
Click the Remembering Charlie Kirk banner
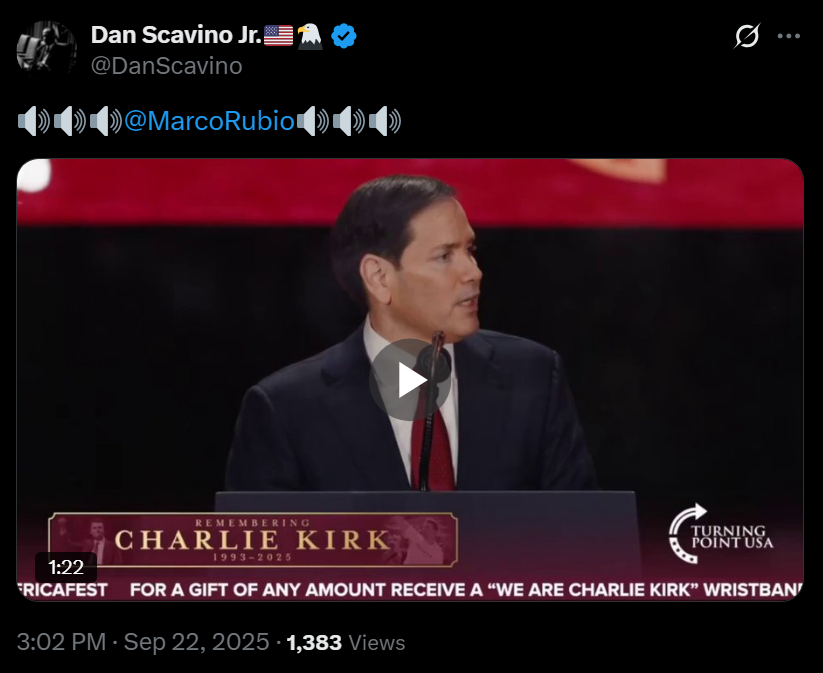[253, 540]
